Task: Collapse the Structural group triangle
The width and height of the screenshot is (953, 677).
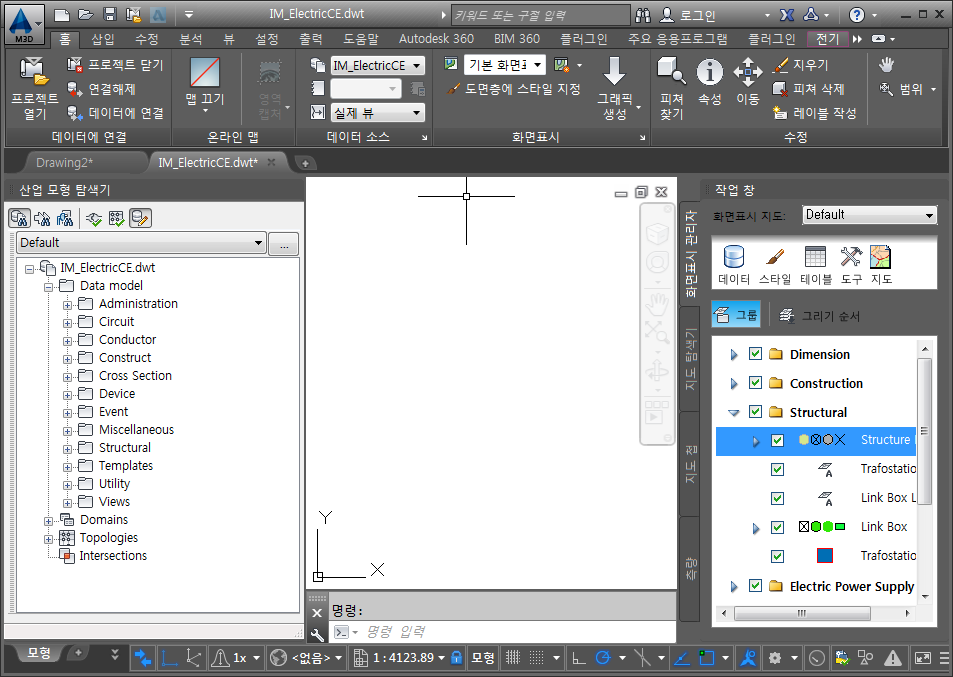Action: (x=734, y=413)
